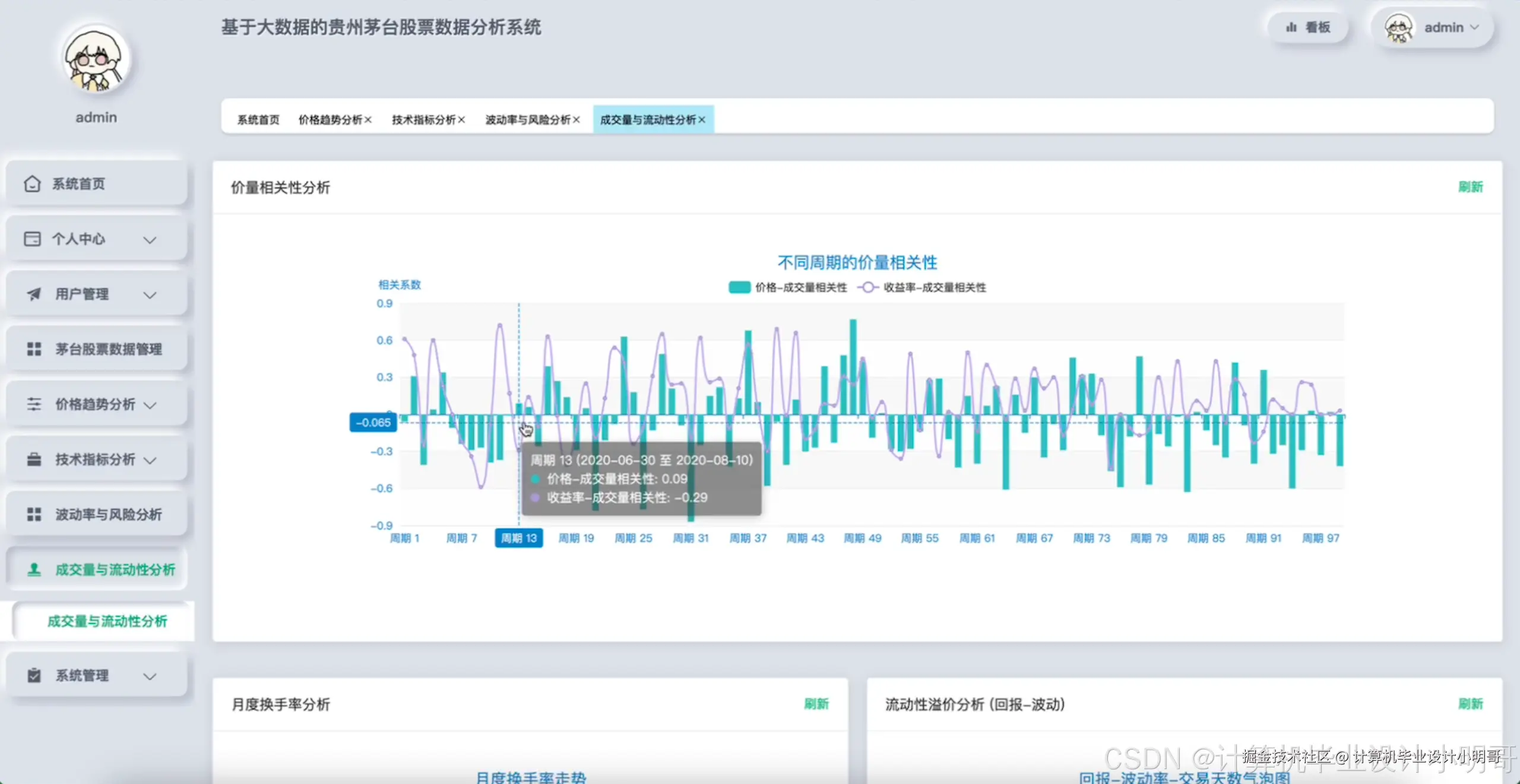This screenshot has height=784, width=1520.
Task: Click 刷新 in 价量相关性分析 panel
Action: coord(1470,187)
